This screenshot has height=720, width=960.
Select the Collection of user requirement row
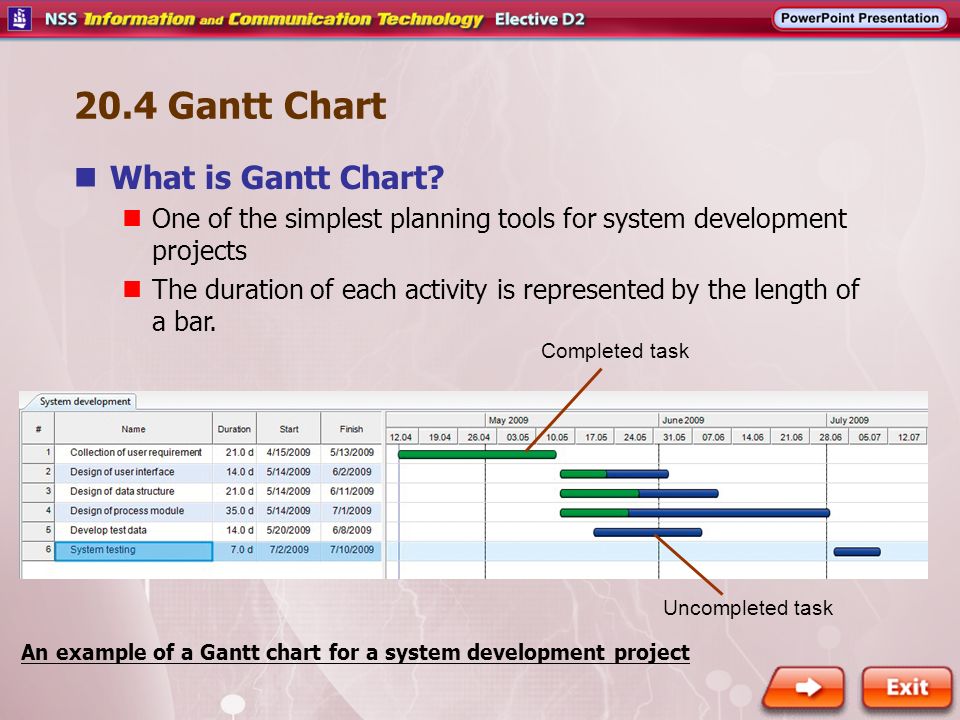click(202, 452)
